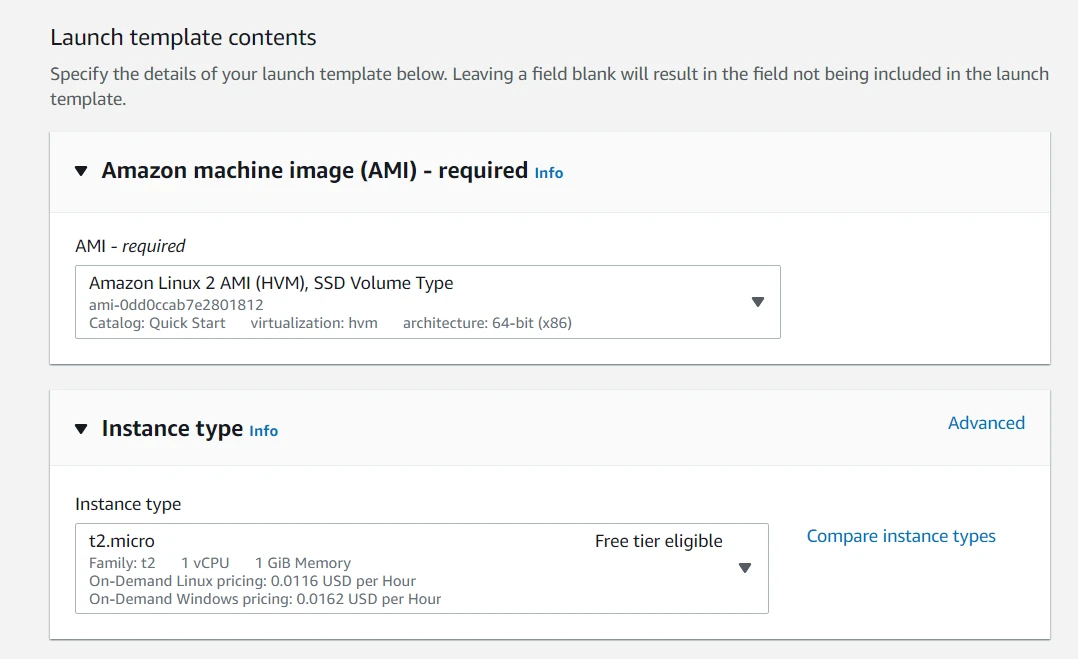Open Advanced instance type options
Viewport: 1078px width, 659px height.
coord(986,423)
